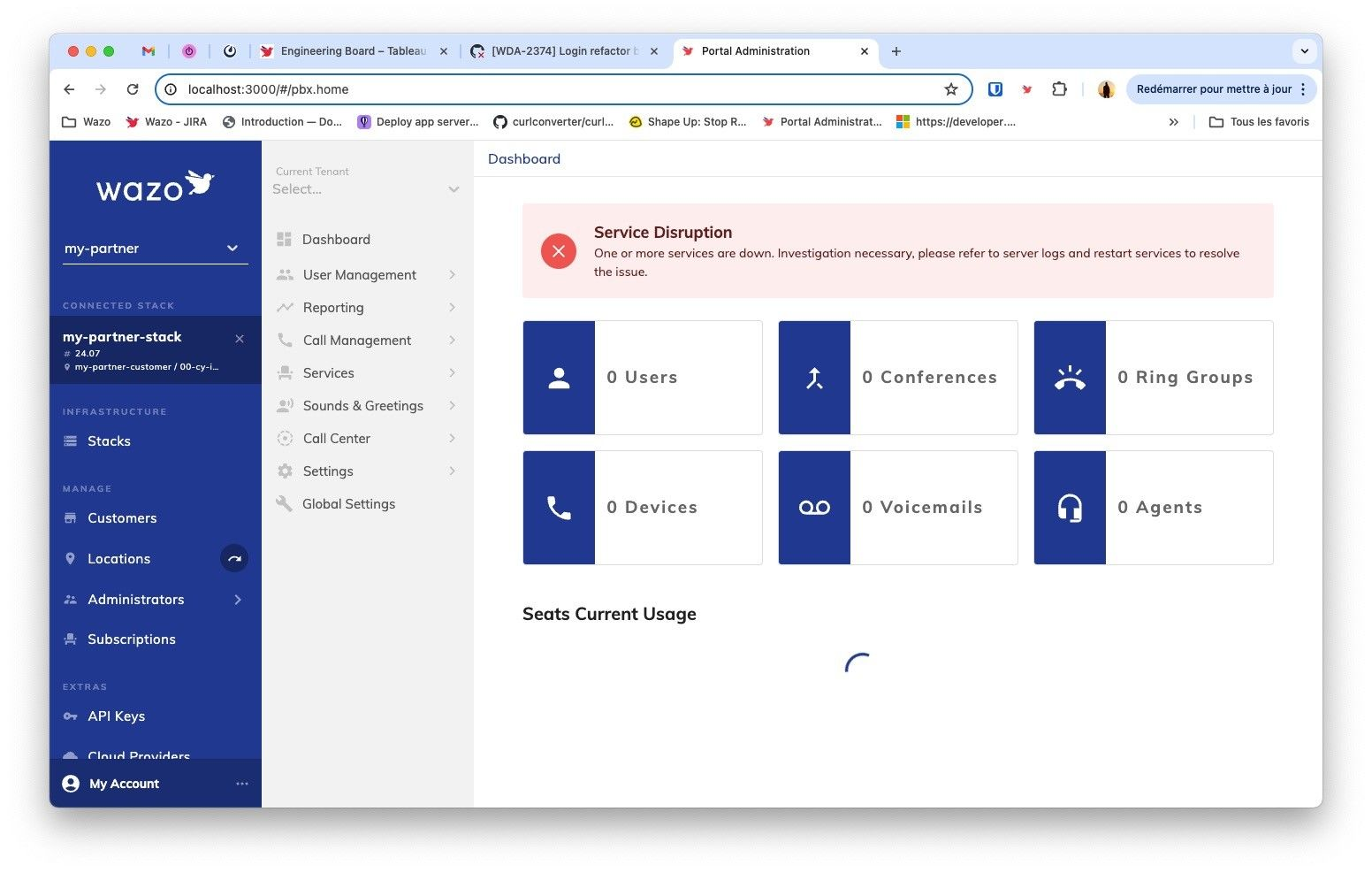This screenshot has height=873, width=1372.
Task: Open the Wazo - JIRA bookmark
Action: tap(166, 122)
